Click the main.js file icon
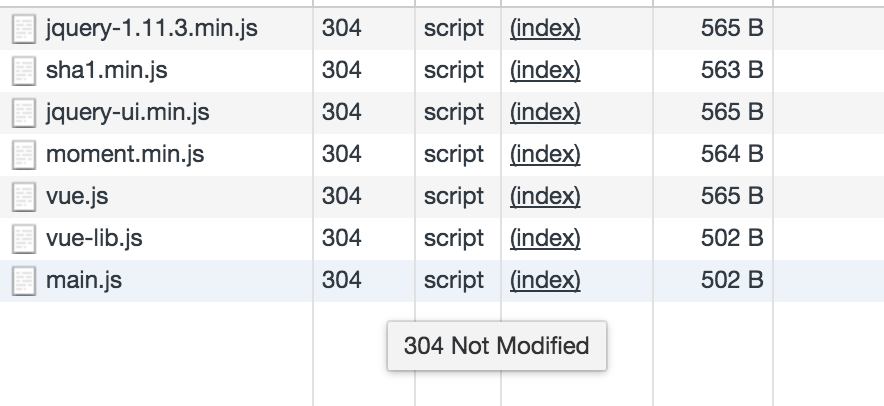Image resolution: width=884 pixels, height=406 pixels. click(24, 281)
